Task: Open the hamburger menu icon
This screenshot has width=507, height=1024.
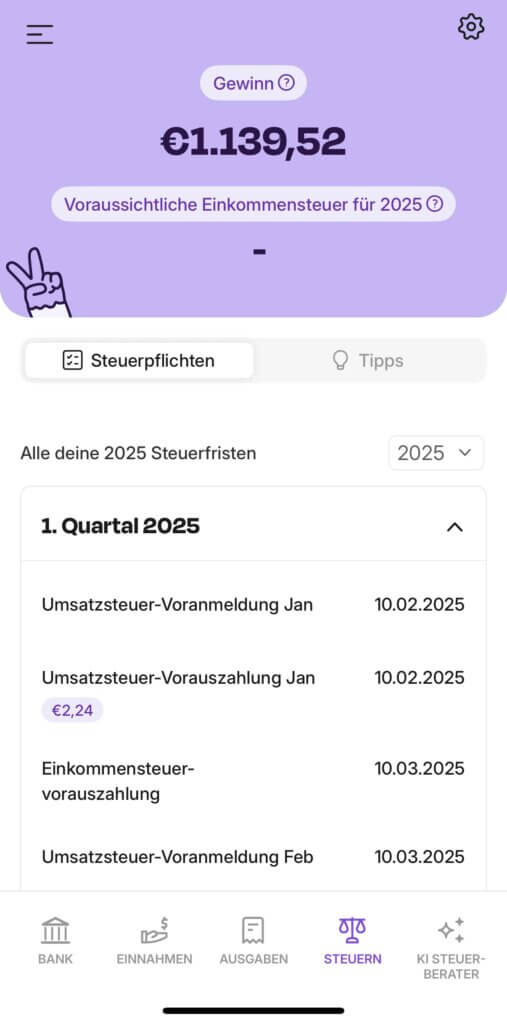Action: [x=40, y=34]
